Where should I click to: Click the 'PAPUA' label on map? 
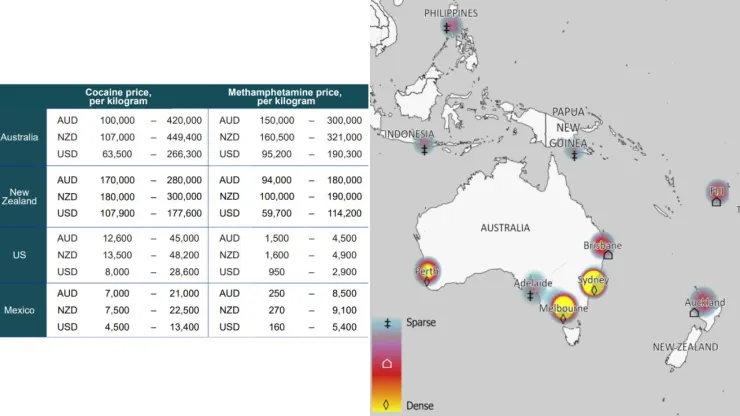(568, 112)
